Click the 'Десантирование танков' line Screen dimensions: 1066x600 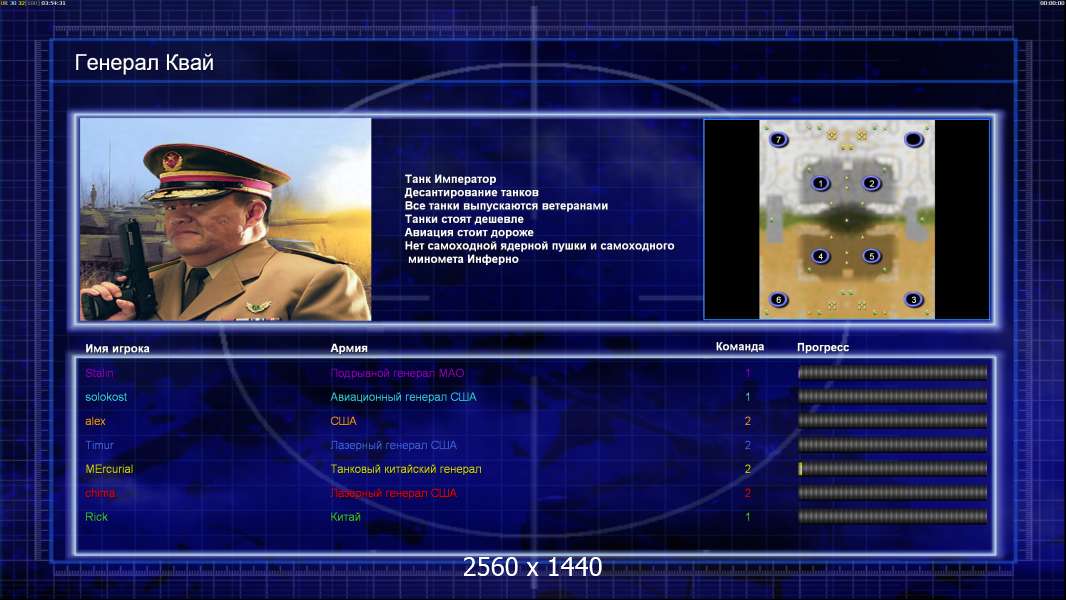coord(471,192)
